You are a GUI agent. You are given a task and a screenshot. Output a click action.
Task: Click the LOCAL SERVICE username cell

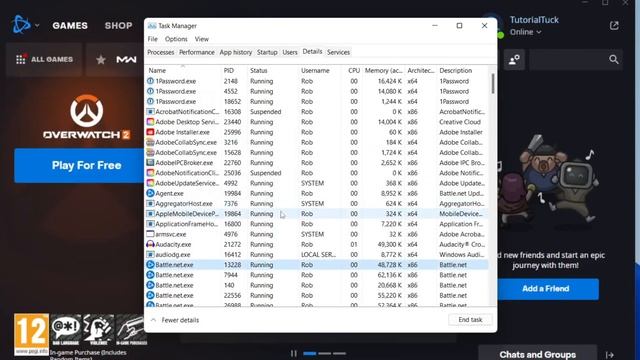click(x=318, y=255)
